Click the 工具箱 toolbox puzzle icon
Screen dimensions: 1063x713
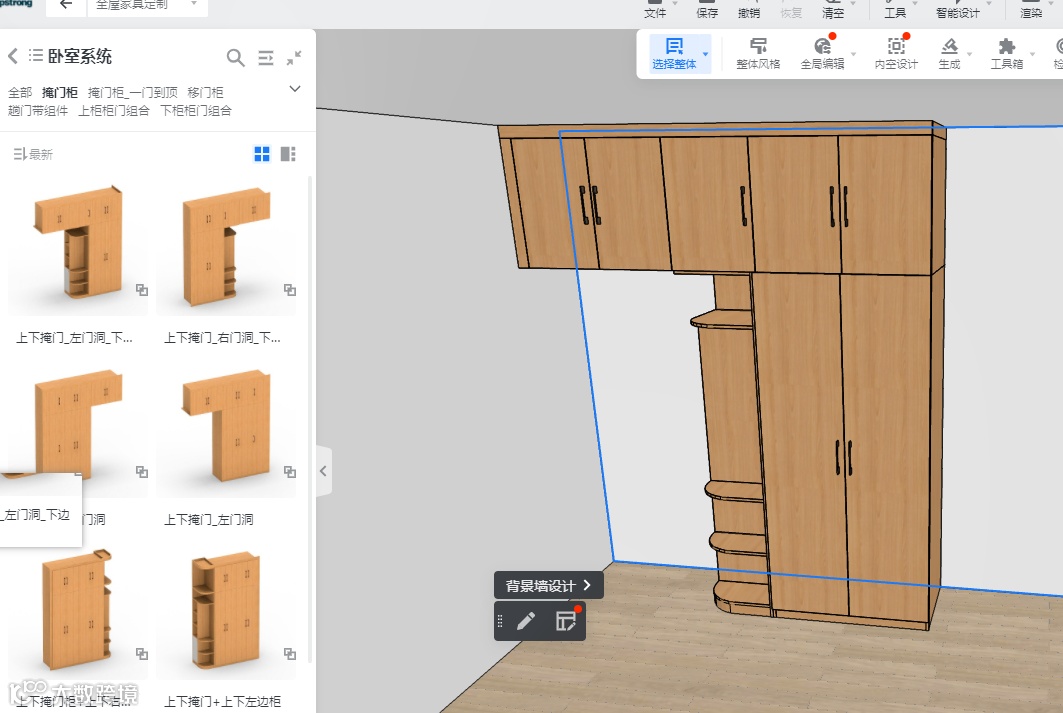[1006, 47]
